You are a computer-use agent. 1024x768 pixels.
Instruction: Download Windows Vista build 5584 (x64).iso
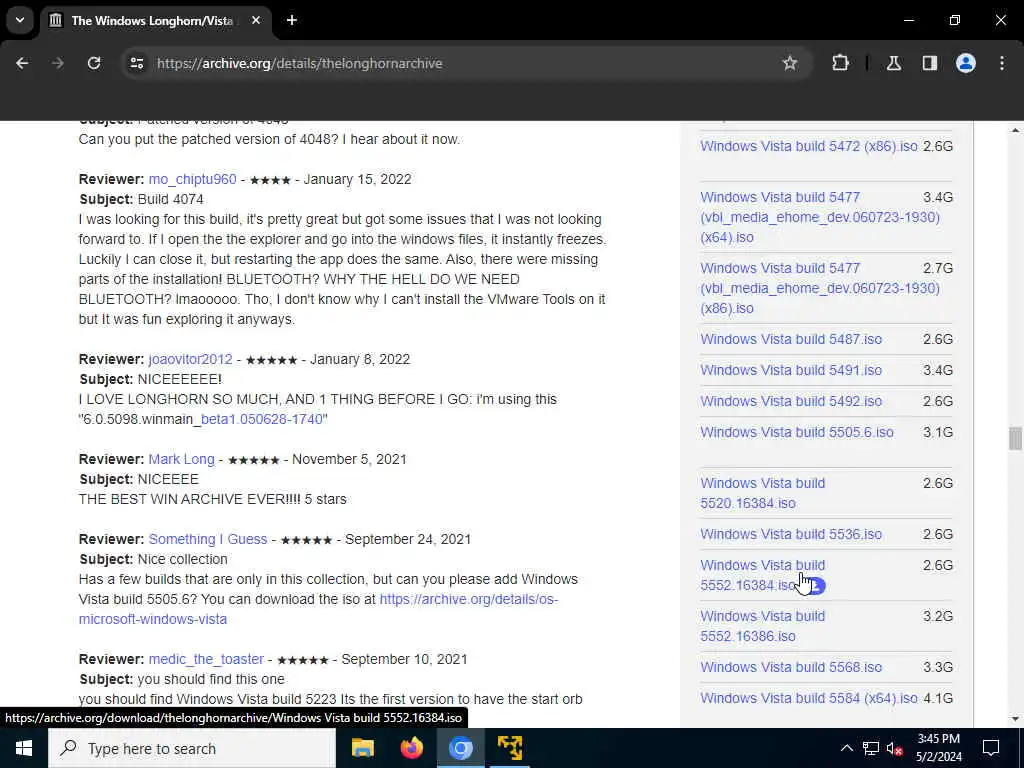click(x=808, y=698)
